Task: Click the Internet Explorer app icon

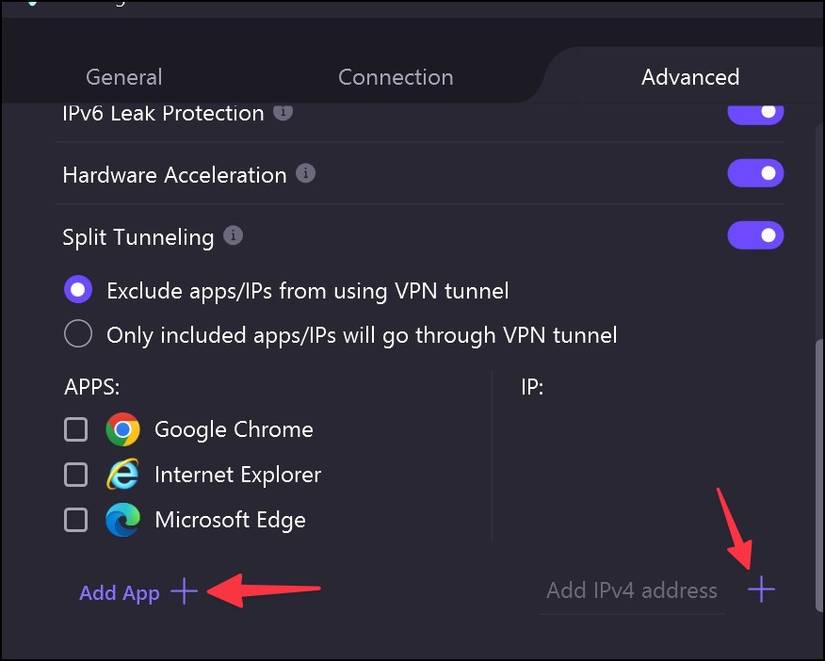Action: 123,474
